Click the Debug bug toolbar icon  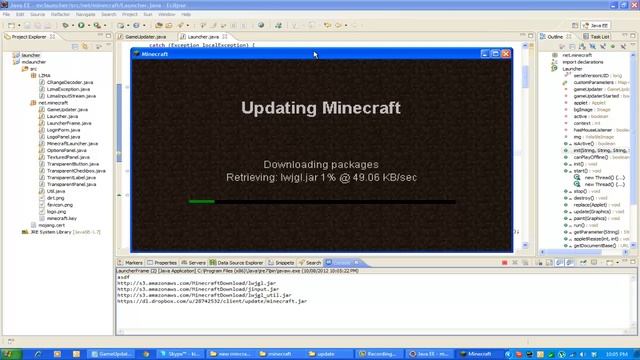click(65, 25)
